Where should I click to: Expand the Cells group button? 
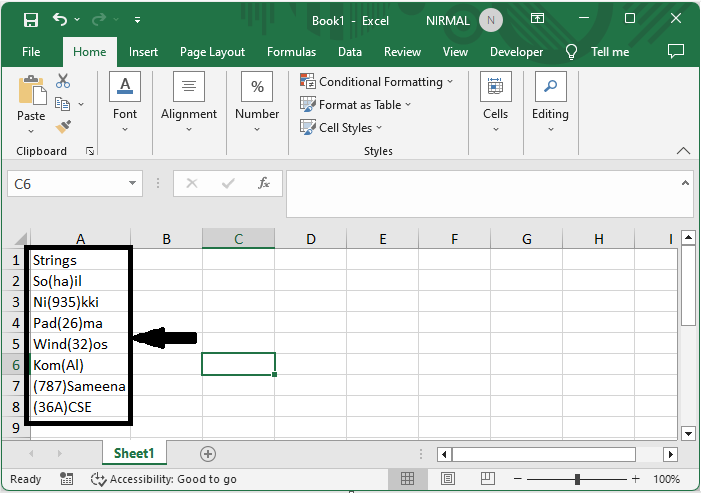point(495,102)
